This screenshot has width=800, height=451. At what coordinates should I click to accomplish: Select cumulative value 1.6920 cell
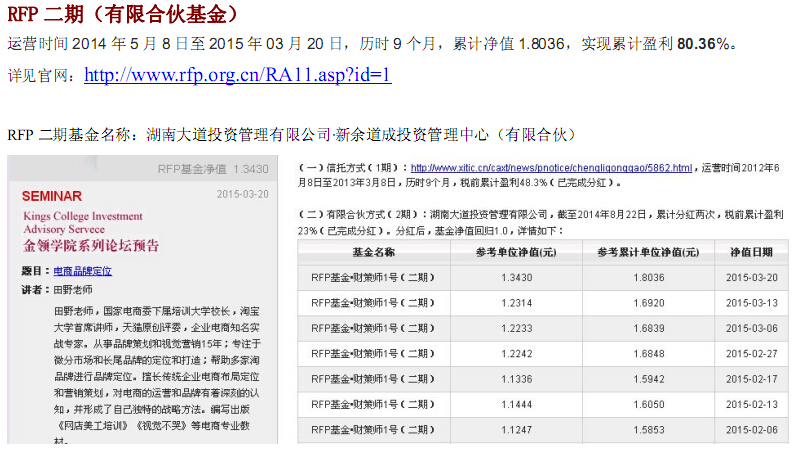[x=648, y=303]
